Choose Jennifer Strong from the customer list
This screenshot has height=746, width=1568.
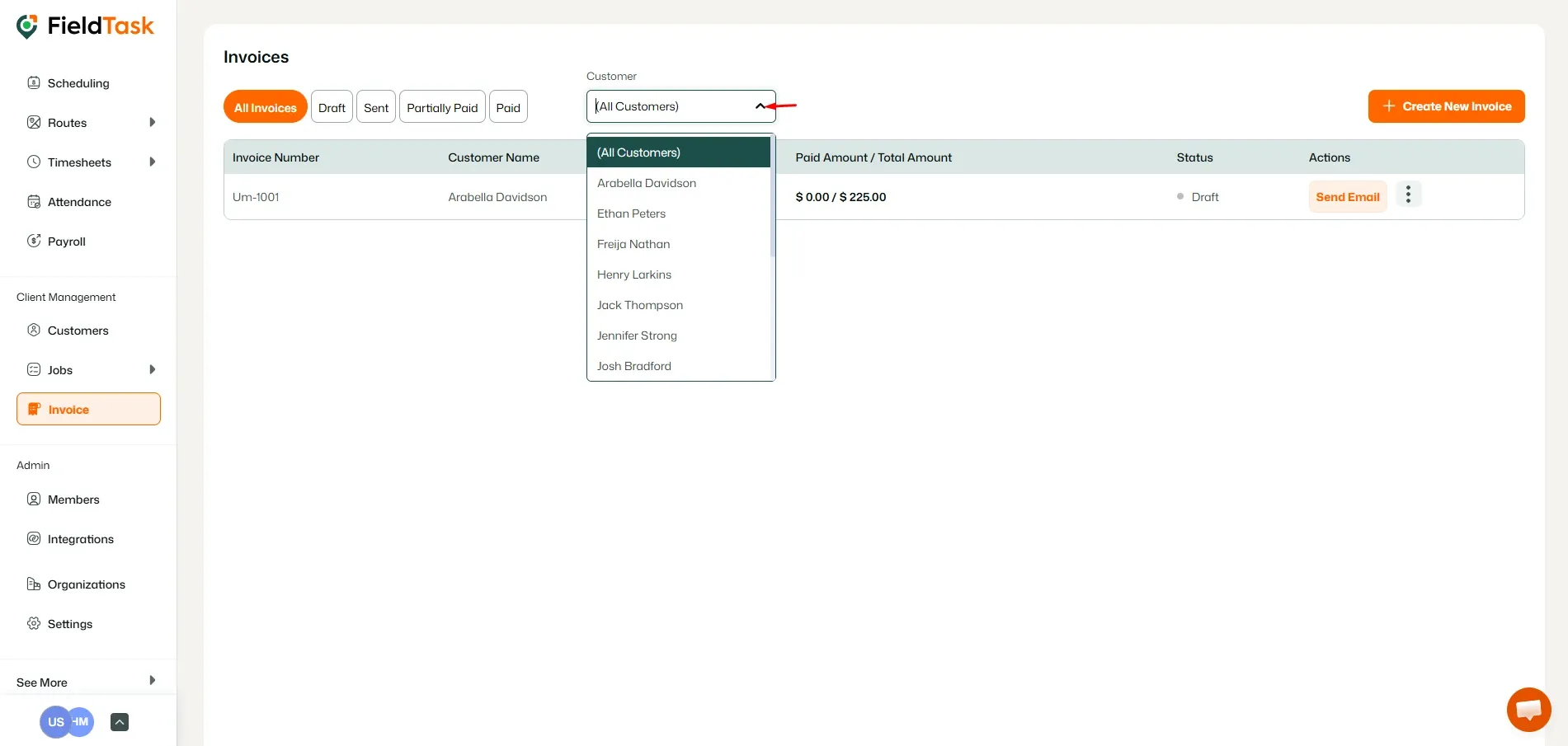pos(679,335)
